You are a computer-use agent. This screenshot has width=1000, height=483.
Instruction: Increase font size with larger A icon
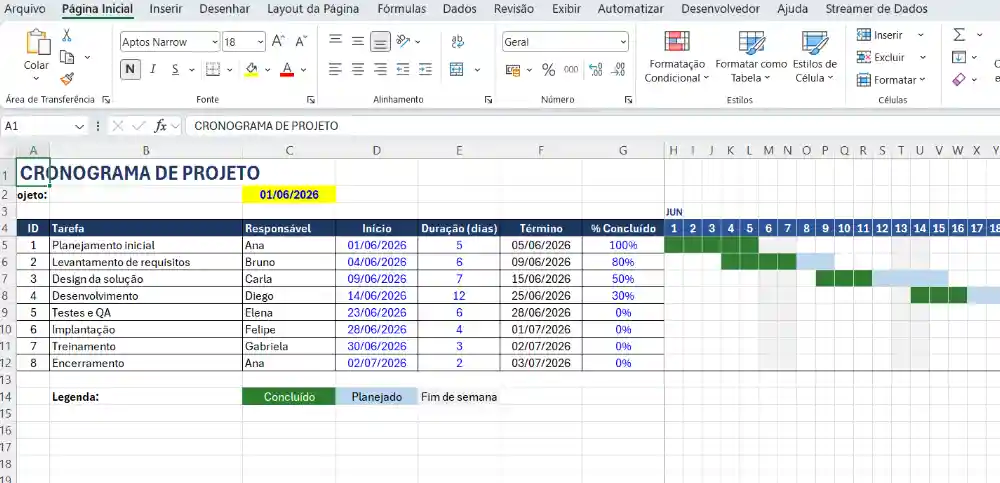tap(278, 41)
